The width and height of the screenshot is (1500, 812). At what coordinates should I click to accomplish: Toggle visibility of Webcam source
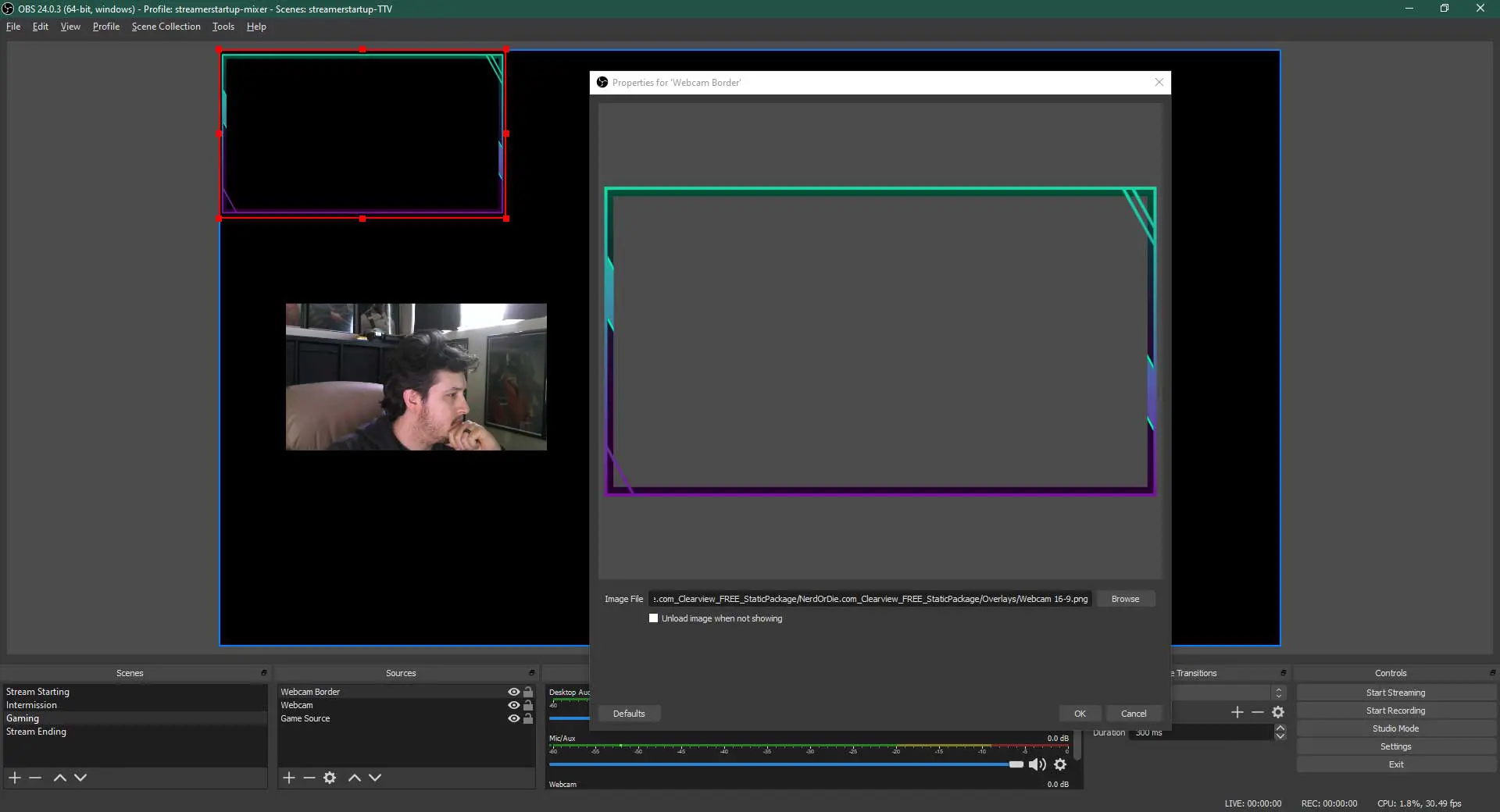[x=513, y=705]
